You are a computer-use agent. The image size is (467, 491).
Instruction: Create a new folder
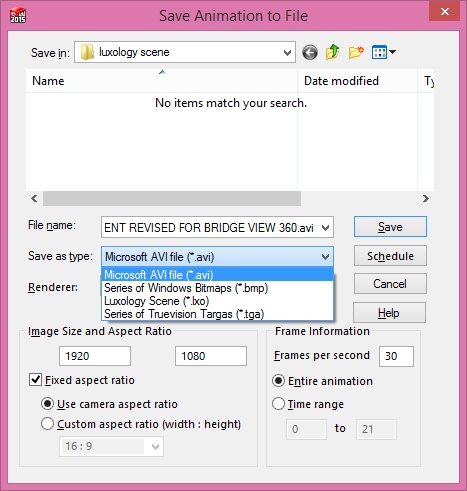point(356,52)
